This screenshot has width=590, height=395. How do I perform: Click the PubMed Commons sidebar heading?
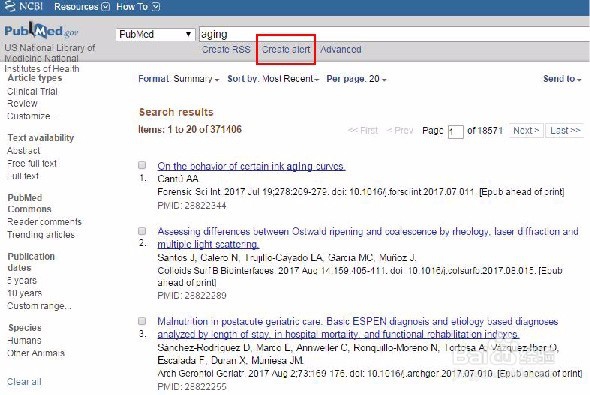coord(29,203)
